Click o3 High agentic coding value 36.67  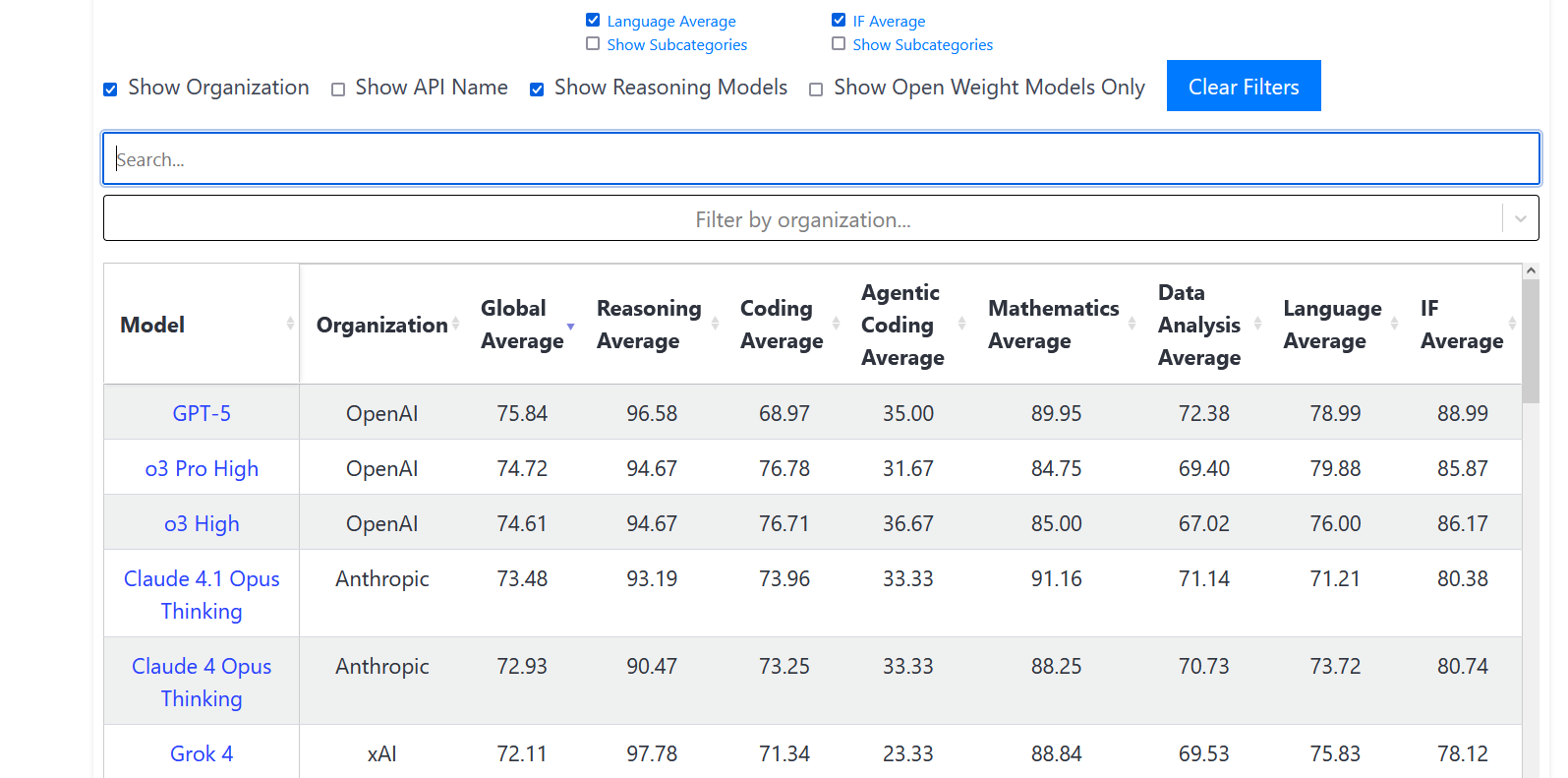tap(908, 523)
